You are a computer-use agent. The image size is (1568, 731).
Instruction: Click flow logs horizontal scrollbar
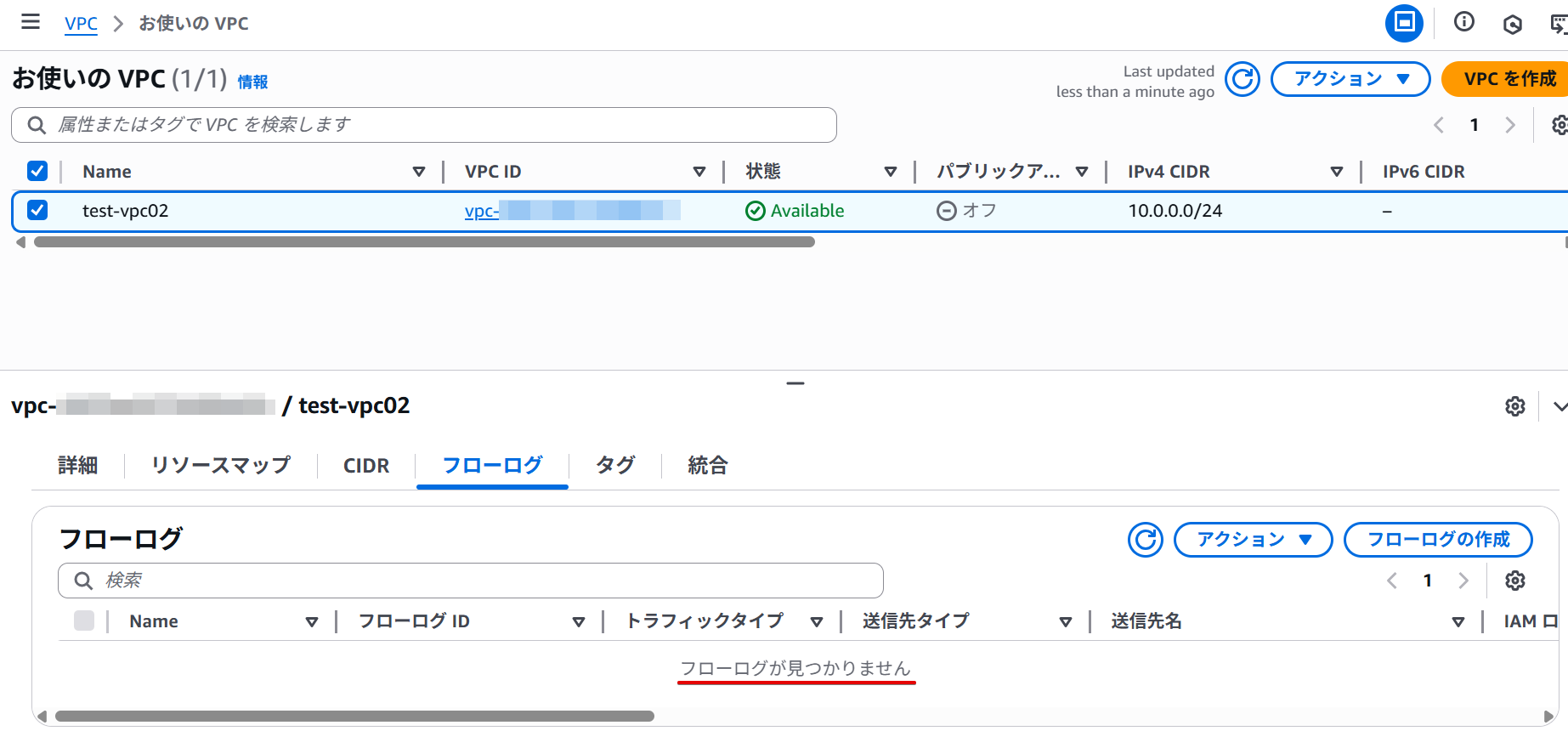coord(354,717)
